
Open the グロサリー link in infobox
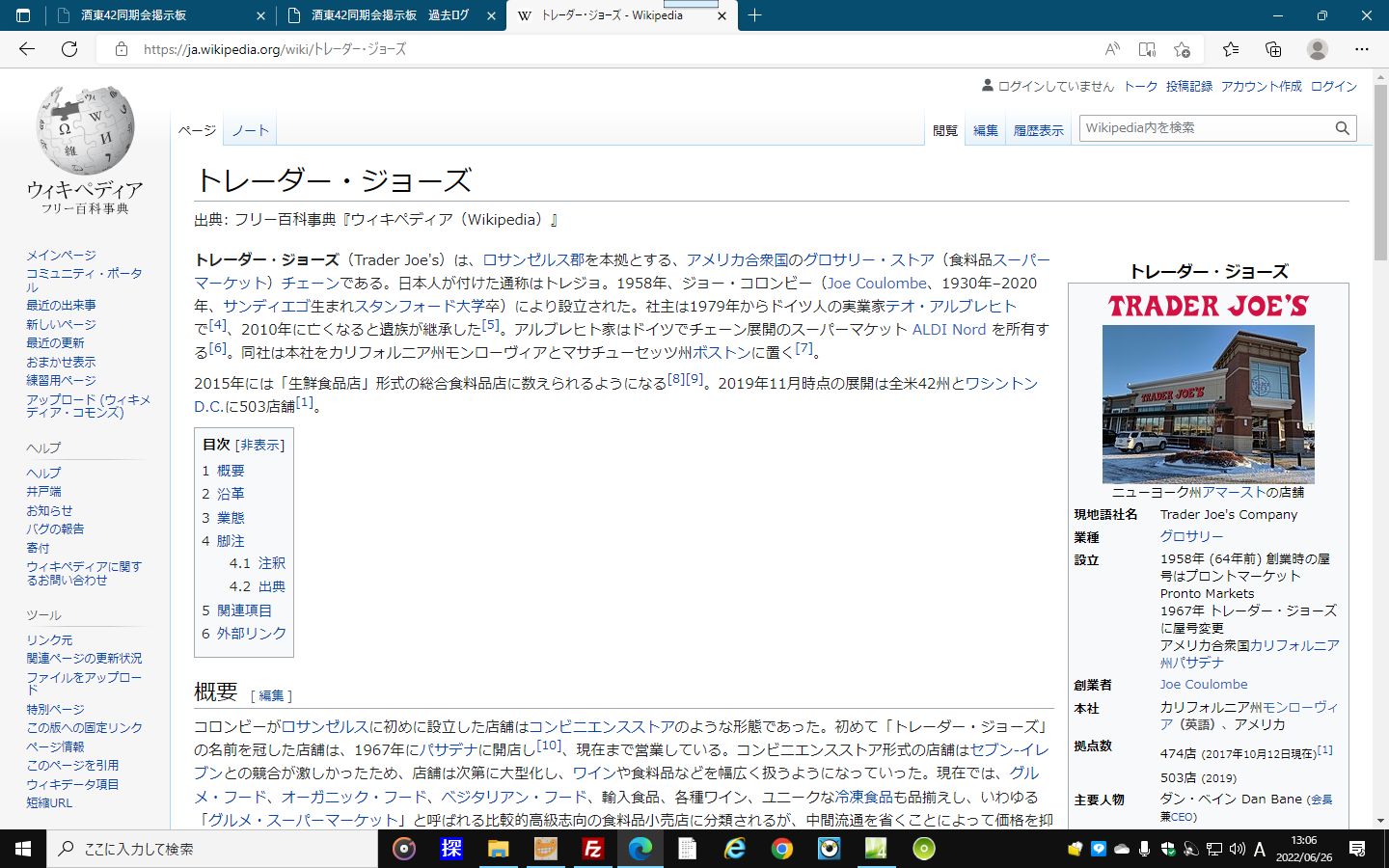pos(1191,536)
